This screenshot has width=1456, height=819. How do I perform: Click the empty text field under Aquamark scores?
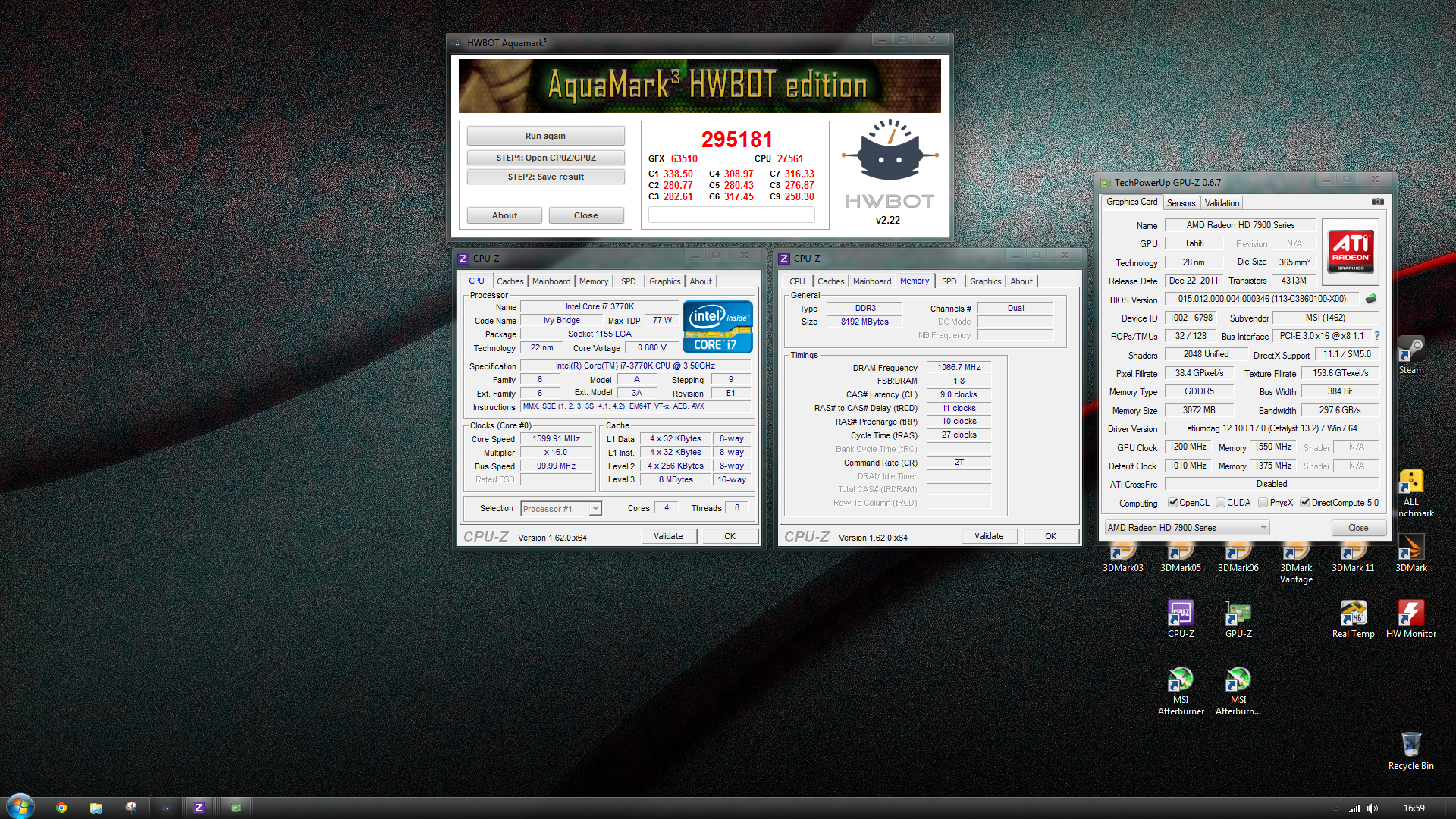731,215
